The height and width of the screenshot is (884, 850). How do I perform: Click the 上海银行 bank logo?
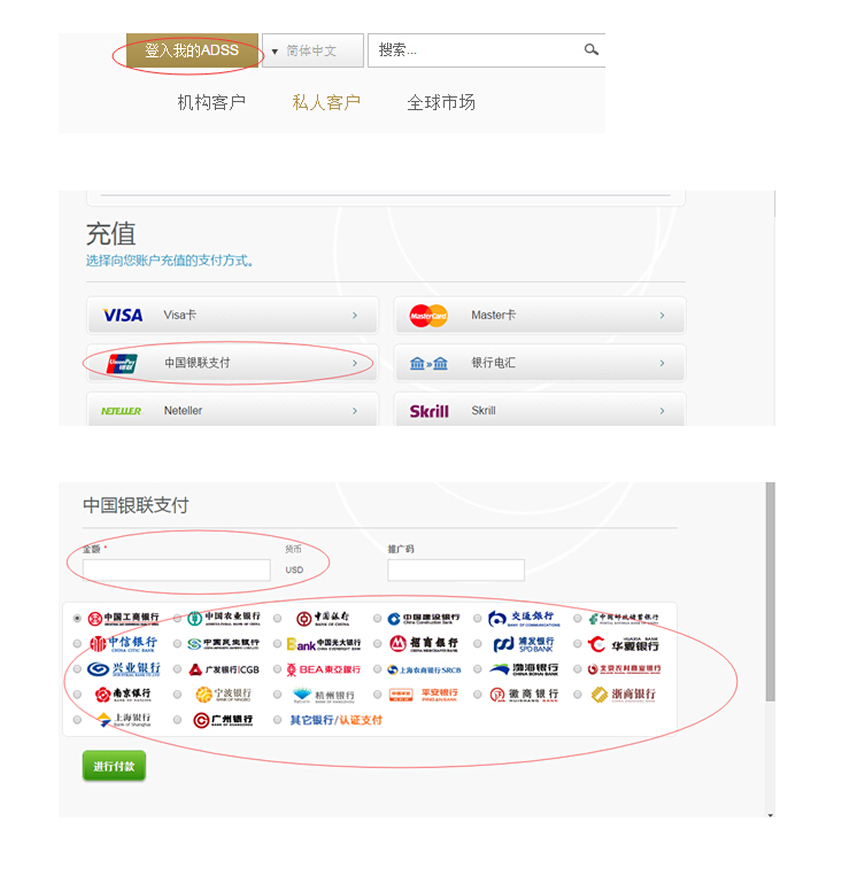coord(123,720)
